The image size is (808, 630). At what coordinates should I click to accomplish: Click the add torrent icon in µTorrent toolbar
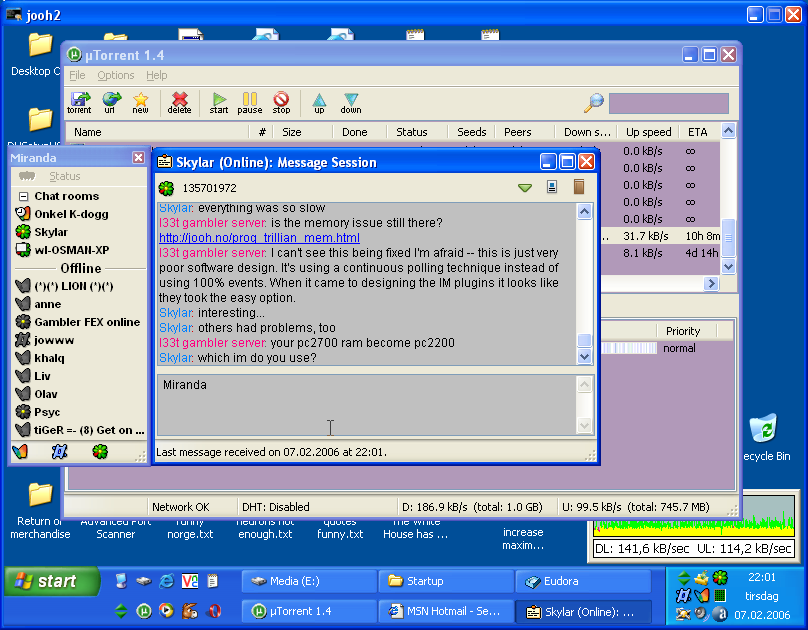click(79, 102)
